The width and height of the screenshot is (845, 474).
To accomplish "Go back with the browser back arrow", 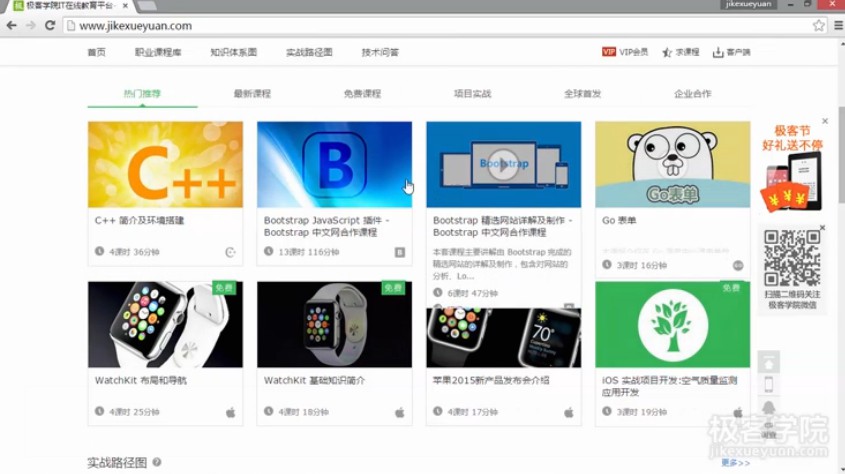I will tap(11, 25).
